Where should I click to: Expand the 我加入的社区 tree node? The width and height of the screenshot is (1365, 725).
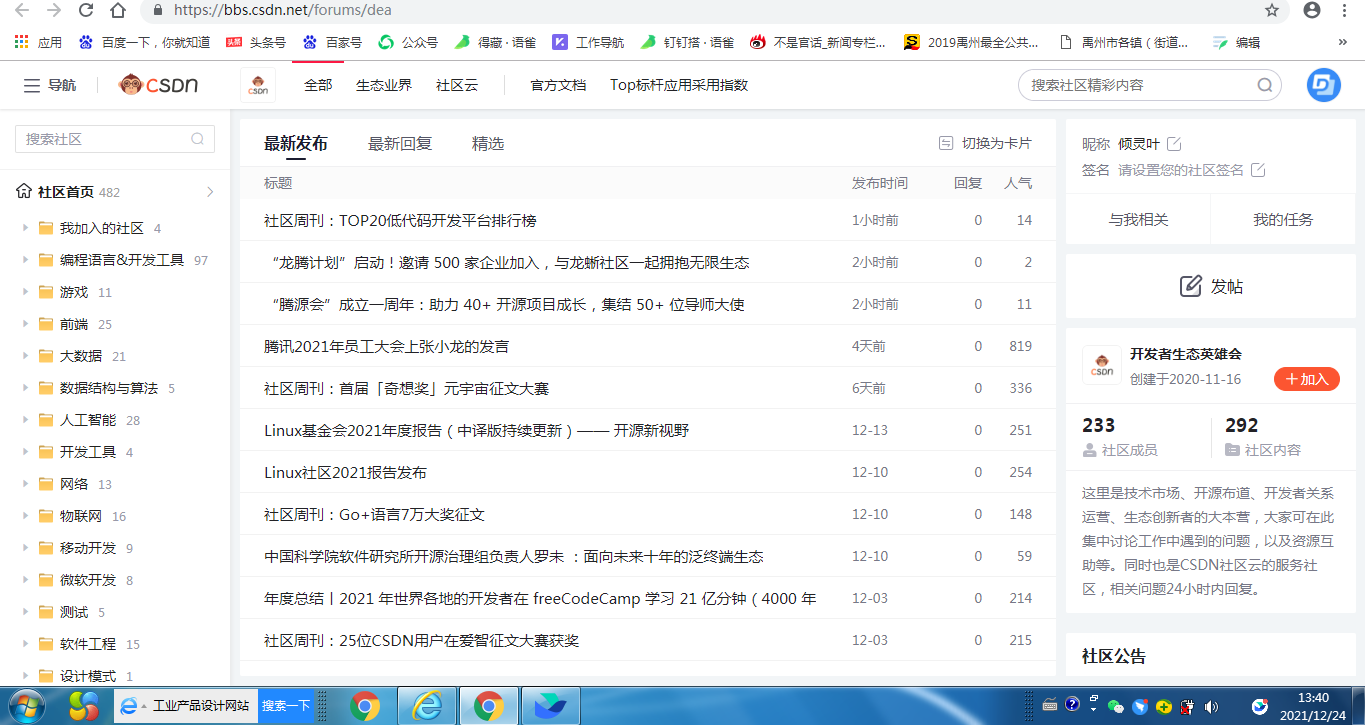point(25,228)
